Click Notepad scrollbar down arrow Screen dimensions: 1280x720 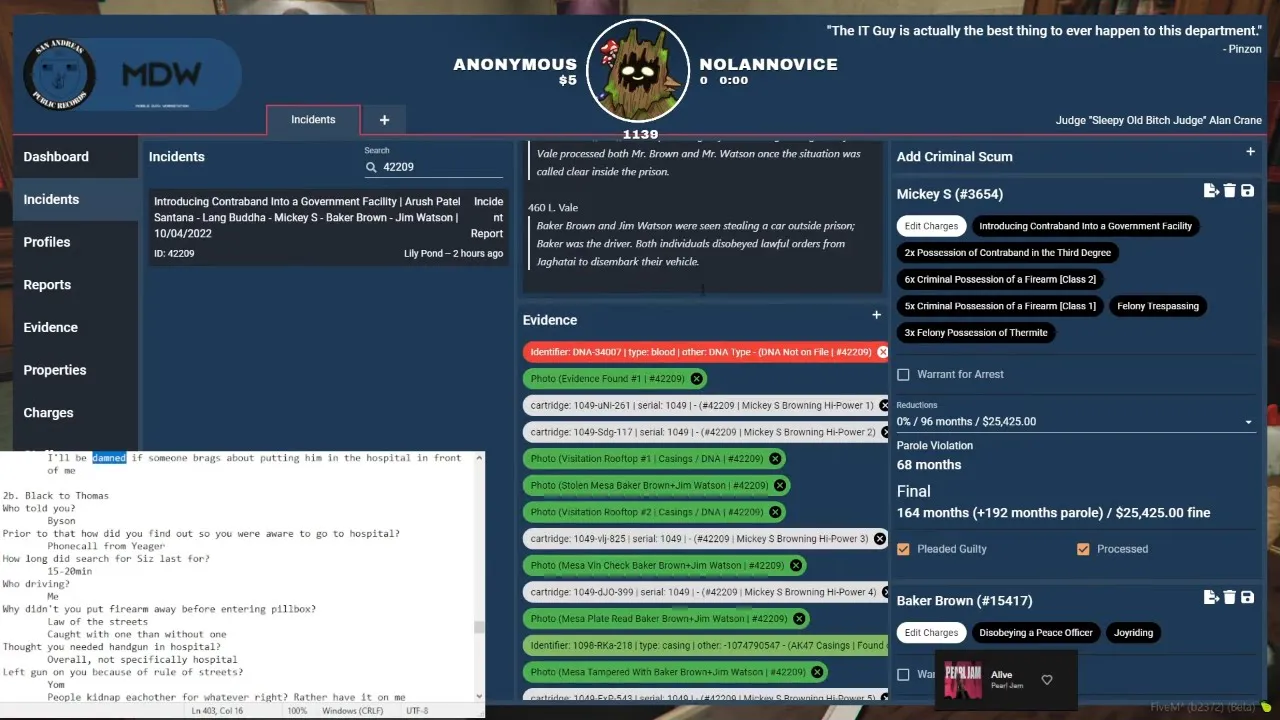pos(479,695)
